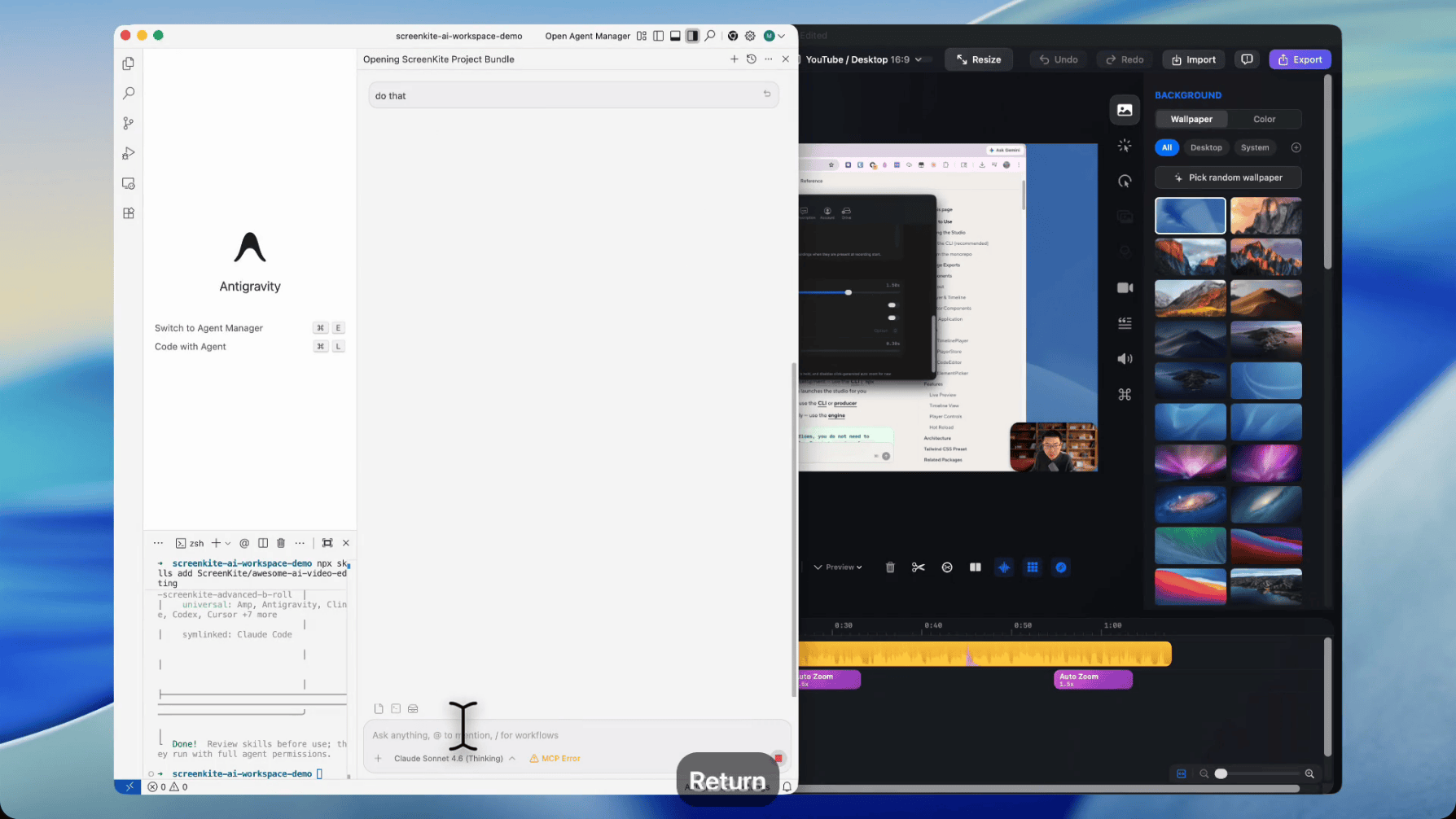The height and width of the screenshot is (819, 1456).
Task: Split the terminal pane
Action: tap(263, 543)
